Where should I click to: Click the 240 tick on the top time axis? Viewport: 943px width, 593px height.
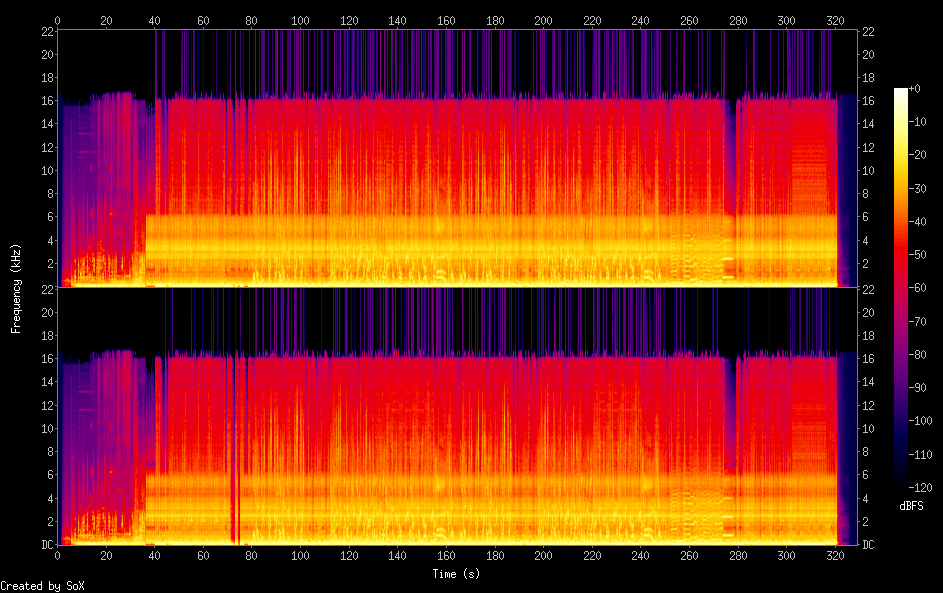640,20
